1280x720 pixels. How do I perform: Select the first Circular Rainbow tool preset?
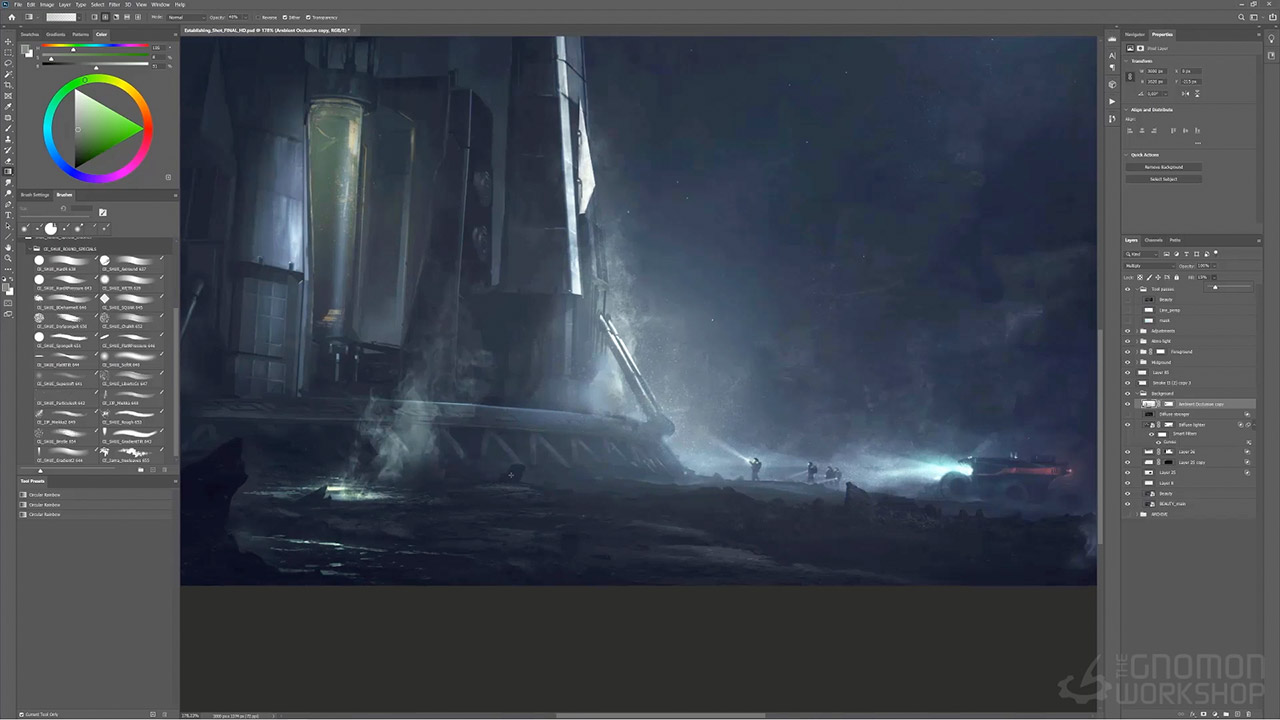click(46, 494)
